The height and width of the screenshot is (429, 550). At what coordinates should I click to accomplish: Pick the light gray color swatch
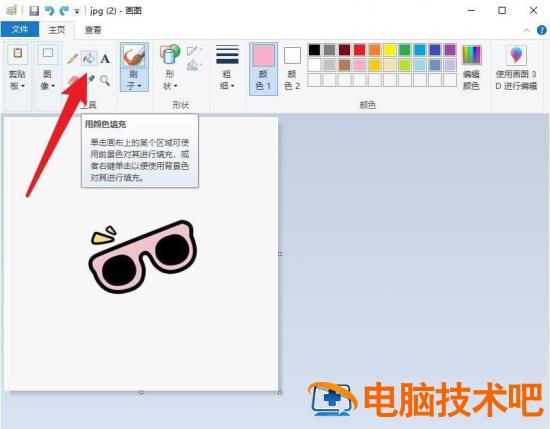[329, 65]
